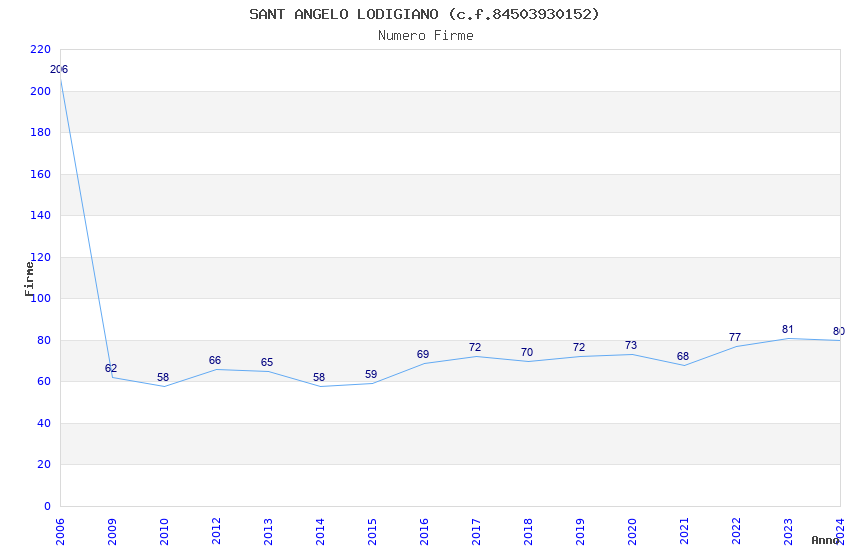Click the 59 data label for 2015
Screen dimensions: 850x550
pos(371,374)
